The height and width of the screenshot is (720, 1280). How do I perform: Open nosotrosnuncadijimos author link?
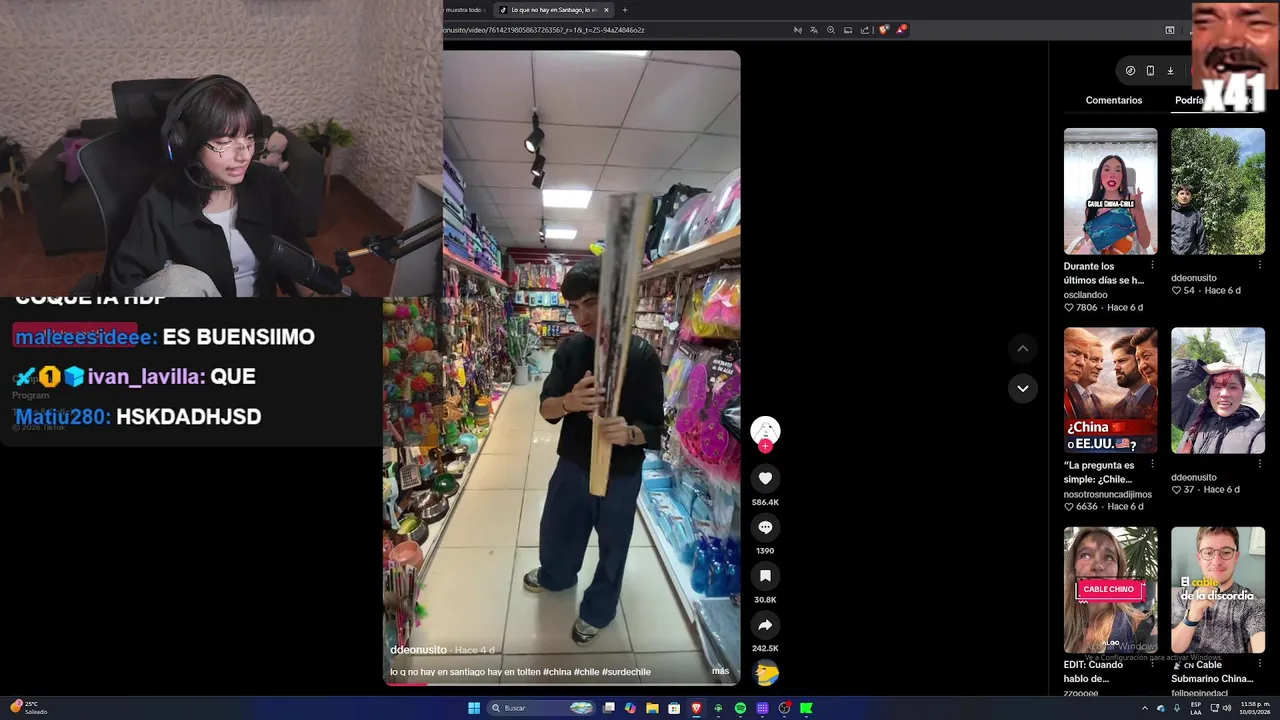(1108, 494)
